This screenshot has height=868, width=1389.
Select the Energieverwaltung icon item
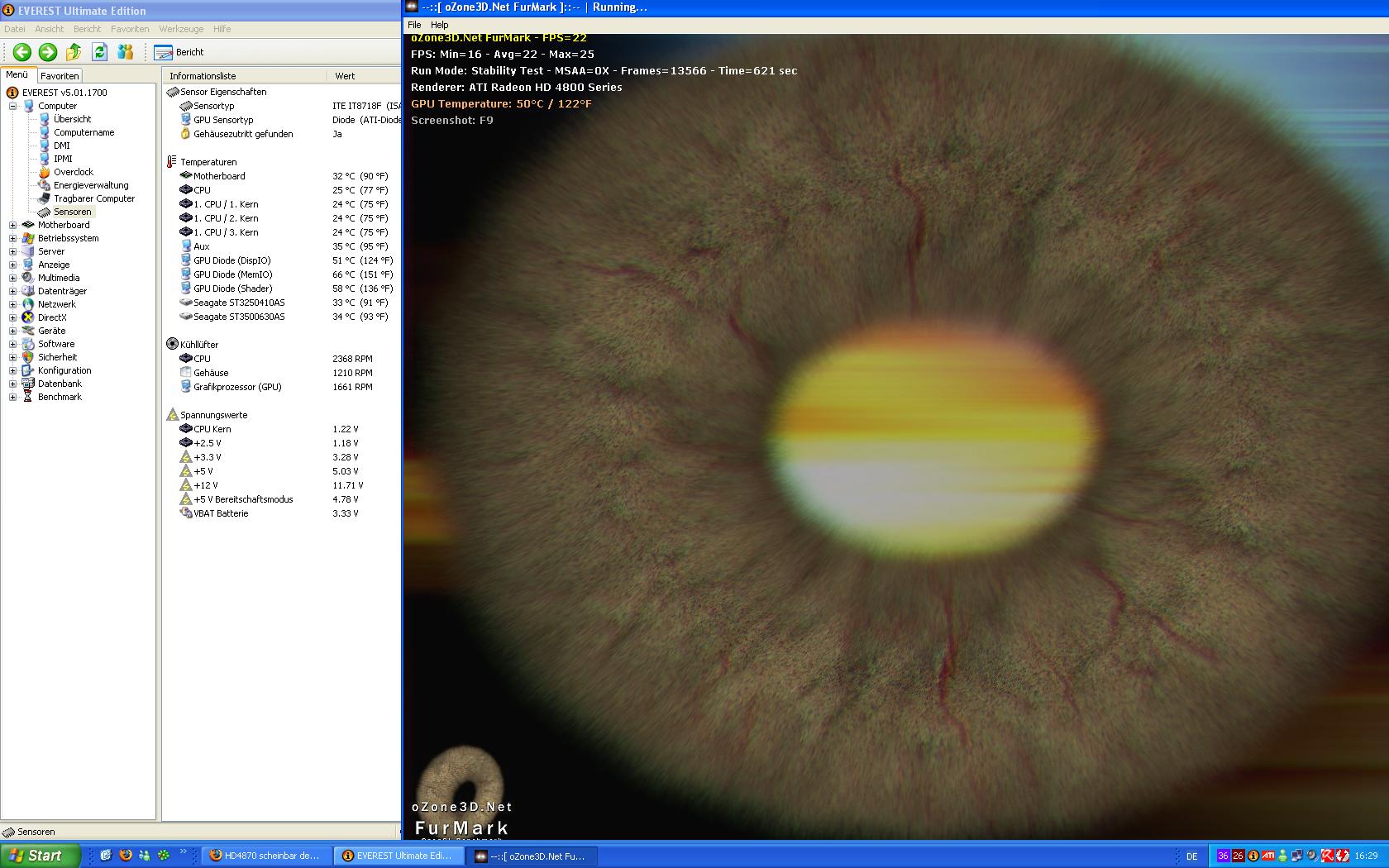click(45, 185)
